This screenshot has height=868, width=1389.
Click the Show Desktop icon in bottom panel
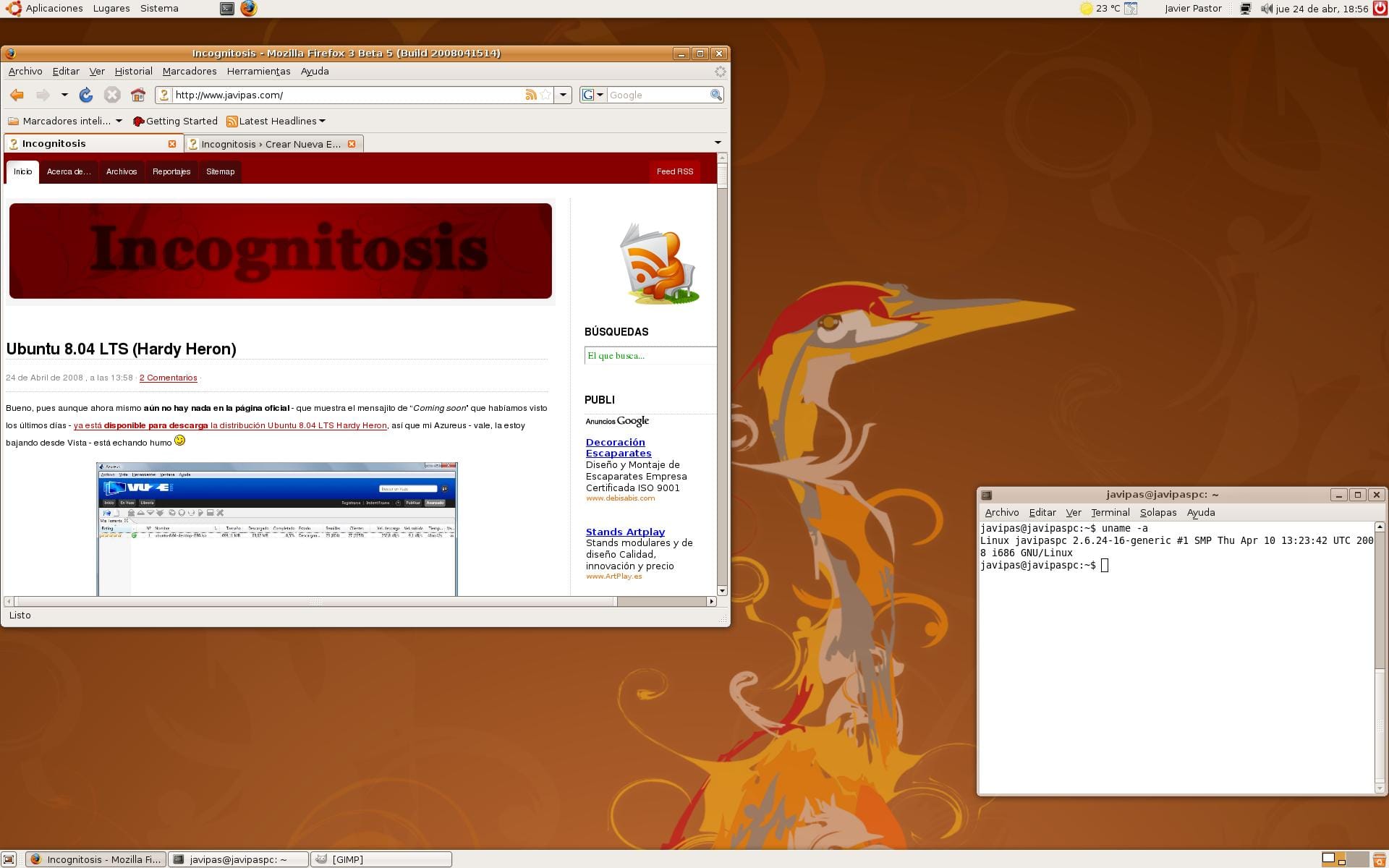pyautogui.click(x=9, y=859)
